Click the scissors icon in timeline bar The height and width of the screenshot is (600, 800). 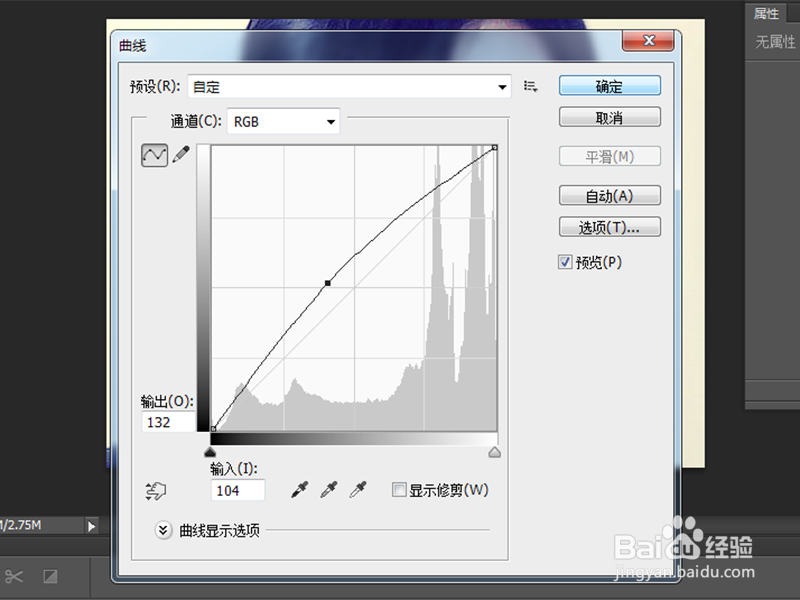14,577
